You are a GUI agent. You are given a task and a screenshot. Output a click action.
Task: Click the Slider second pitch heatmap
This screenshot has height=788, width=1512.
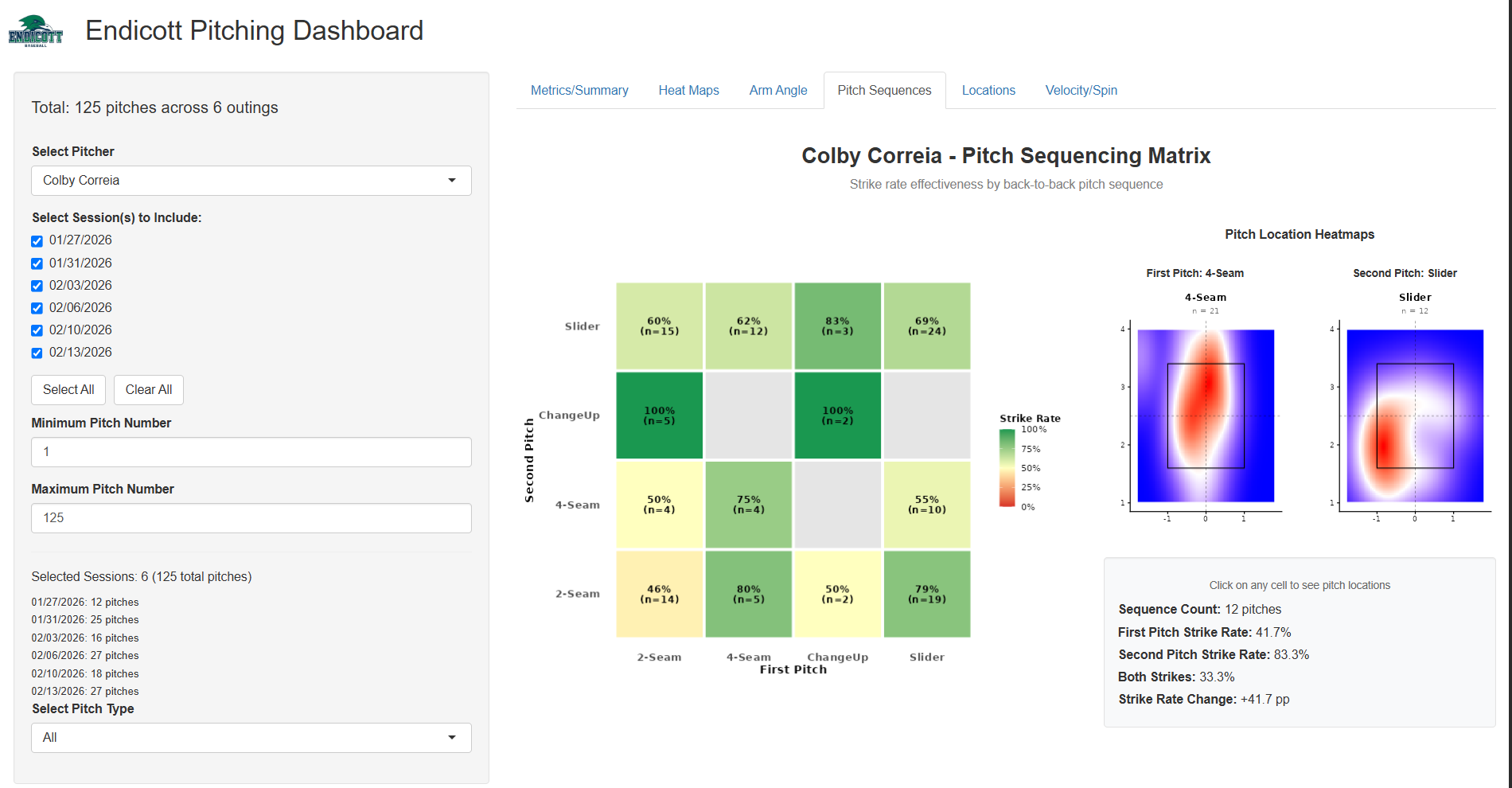point(1415,415)
